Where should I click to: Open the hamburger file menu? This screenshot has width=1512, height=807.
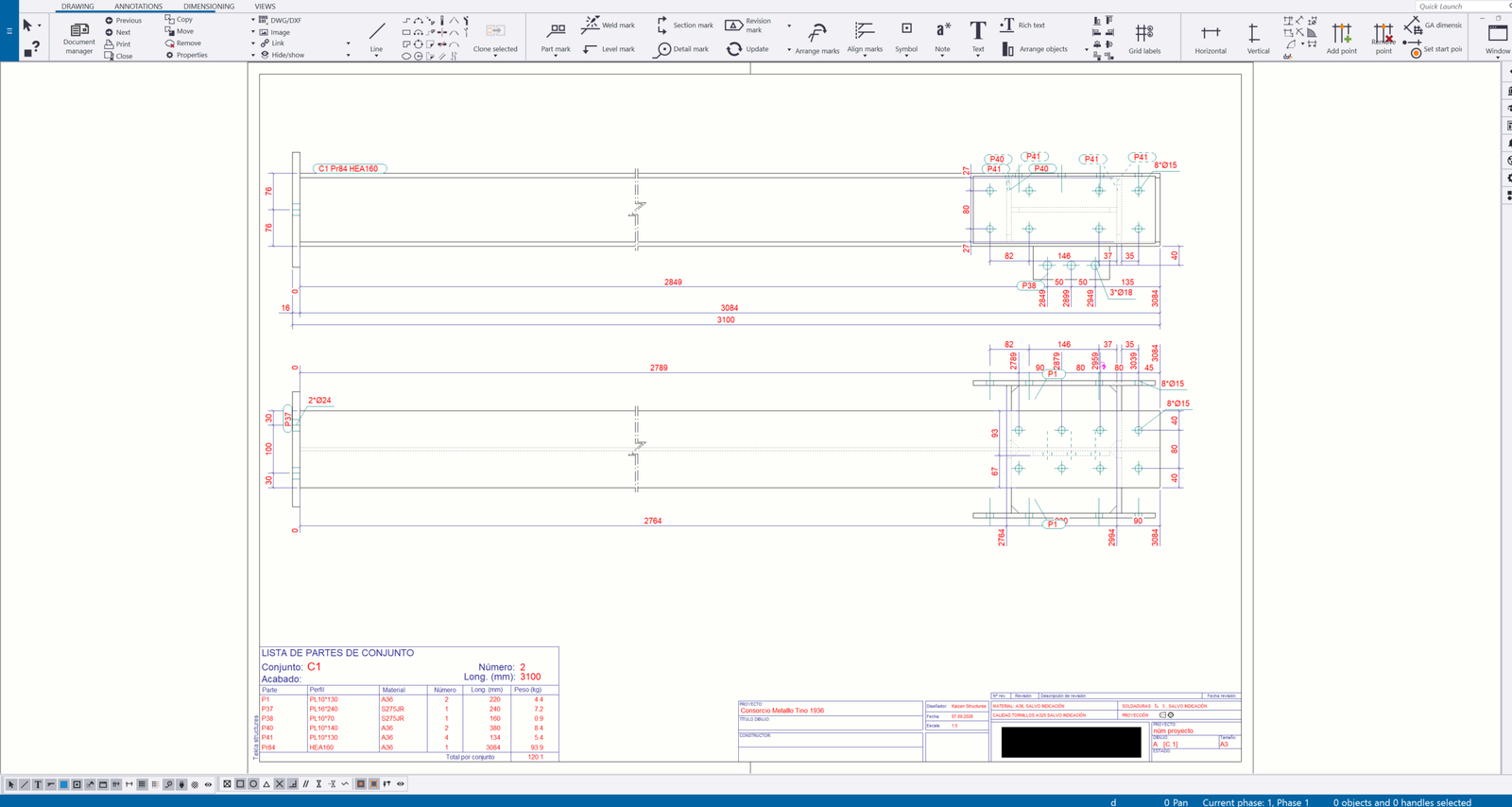click(x=9, y=30)
